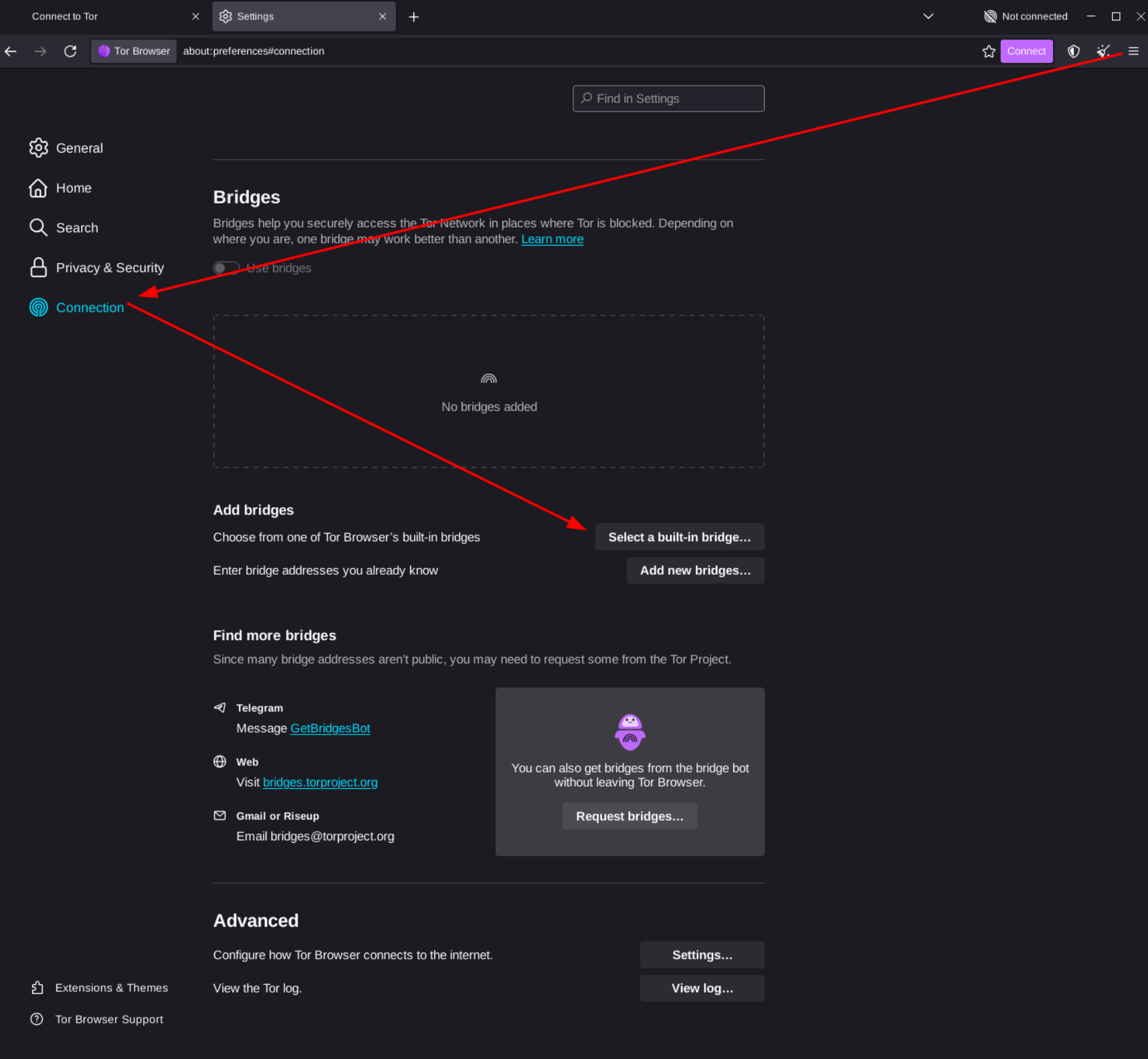This screenshot has width=1148, height=1059.
Task: Click the Email bridges@torproject.org text
Action: (315, 836)
